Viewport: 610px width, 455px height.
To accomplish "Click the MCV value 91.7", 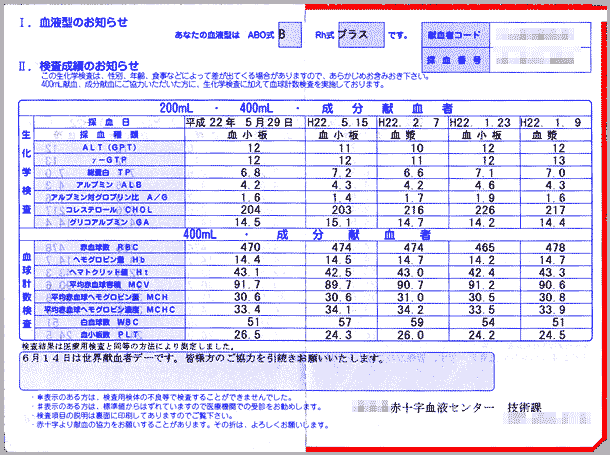I will tap(247, 285).
